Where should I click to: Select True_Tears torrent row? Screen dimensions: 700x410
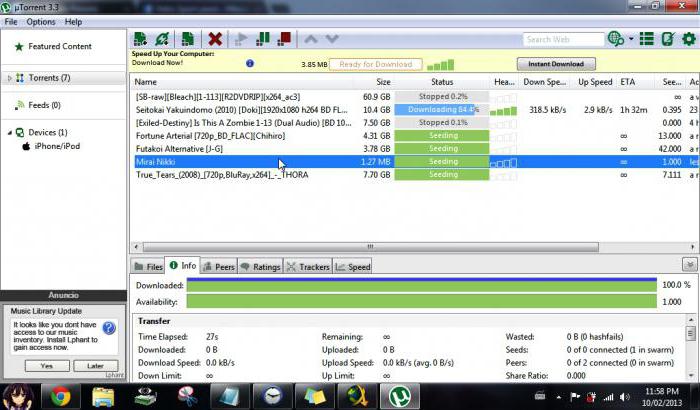(415, 175)
